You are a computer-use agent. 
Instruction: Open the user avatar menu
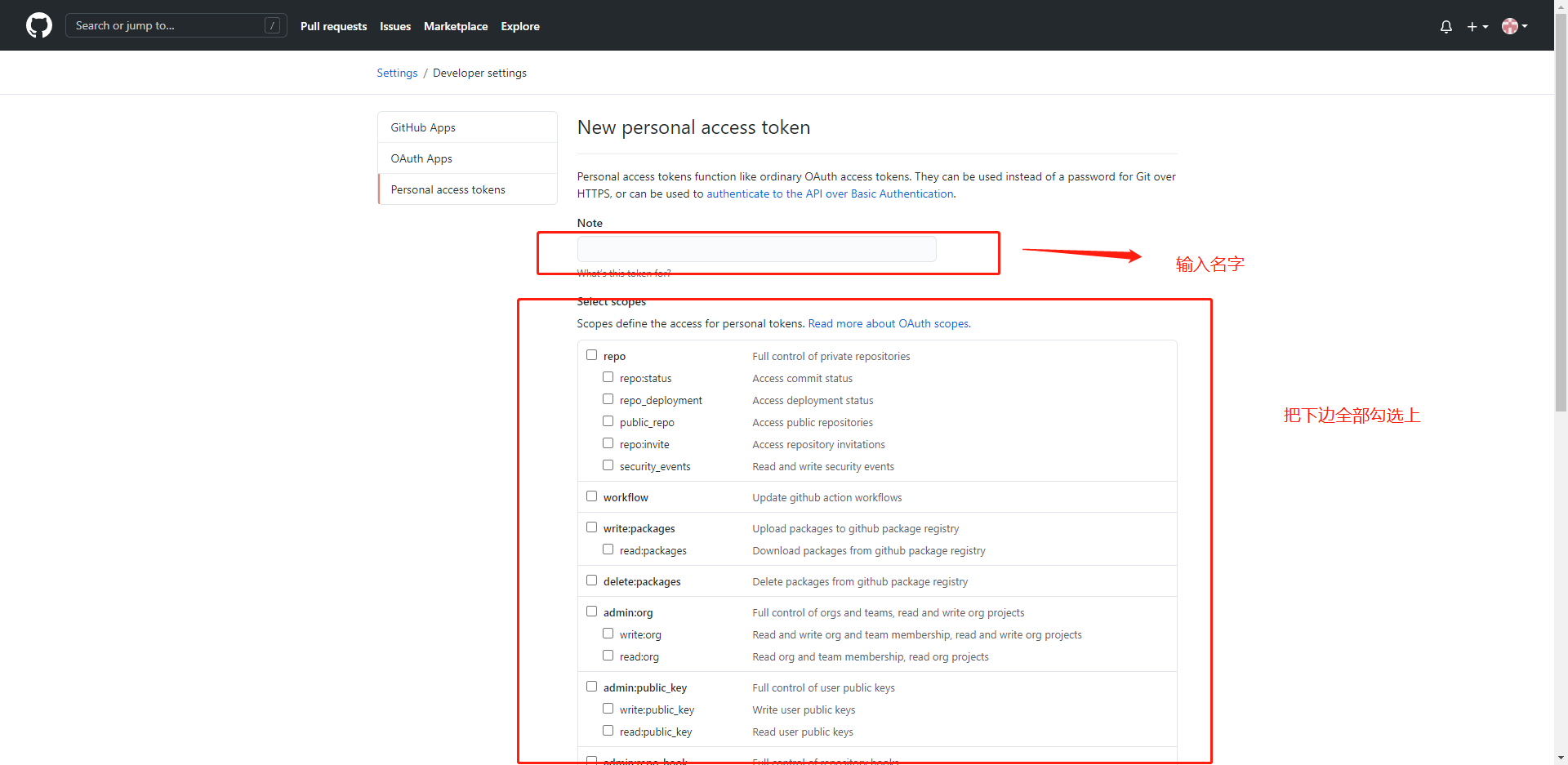point(1513,26)
